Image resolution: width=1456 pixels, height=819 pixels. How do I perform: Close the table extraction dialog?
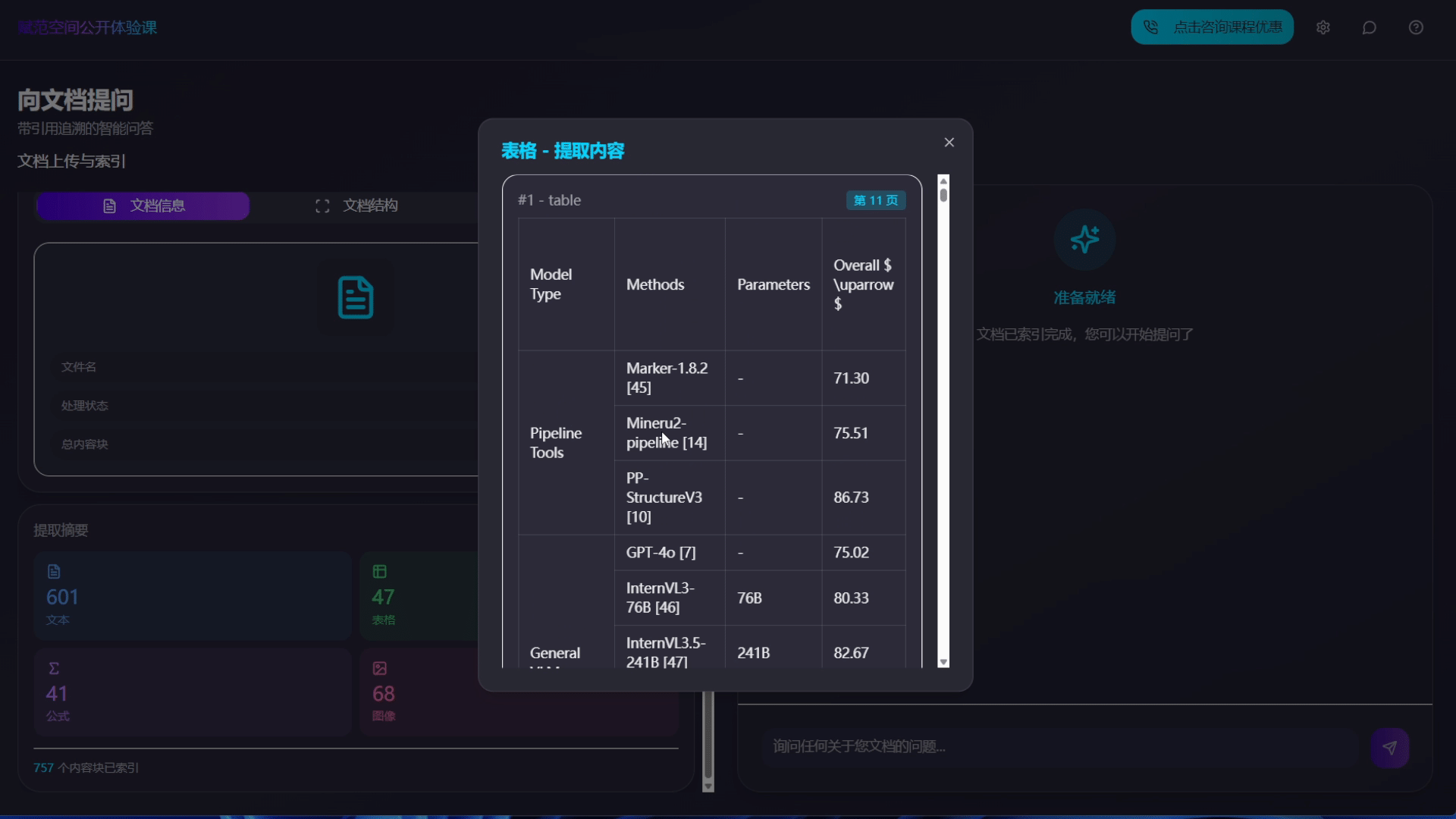(x=949, y=143)
